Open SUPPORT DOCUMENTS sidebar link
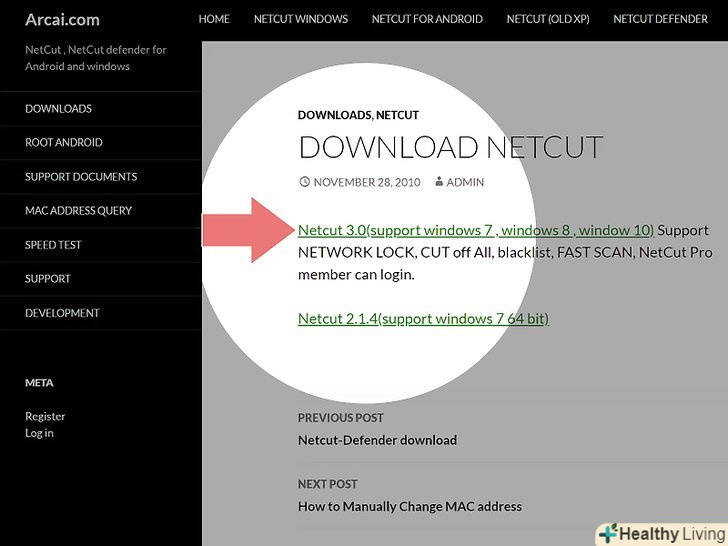The image size is (728, 546). 81,177
